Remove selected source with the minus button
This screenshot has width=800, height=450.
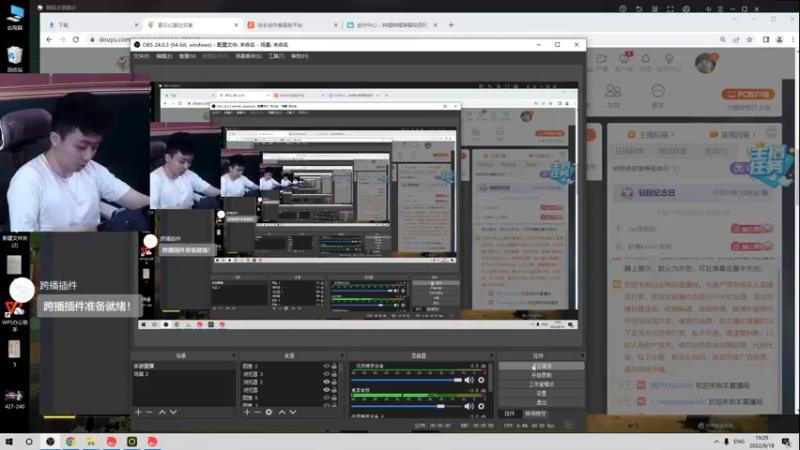[x=258, y=412]
